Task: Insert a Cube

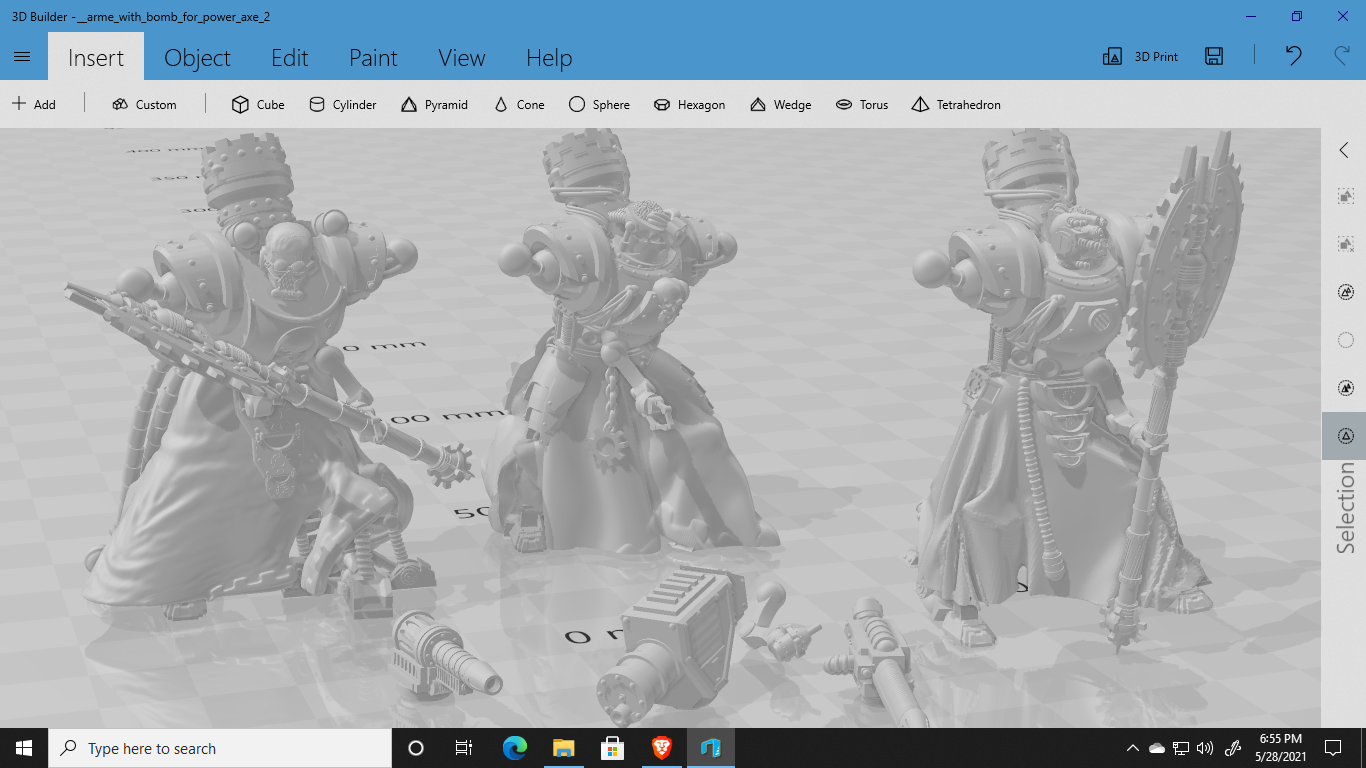Action: [x=258, y=104]
